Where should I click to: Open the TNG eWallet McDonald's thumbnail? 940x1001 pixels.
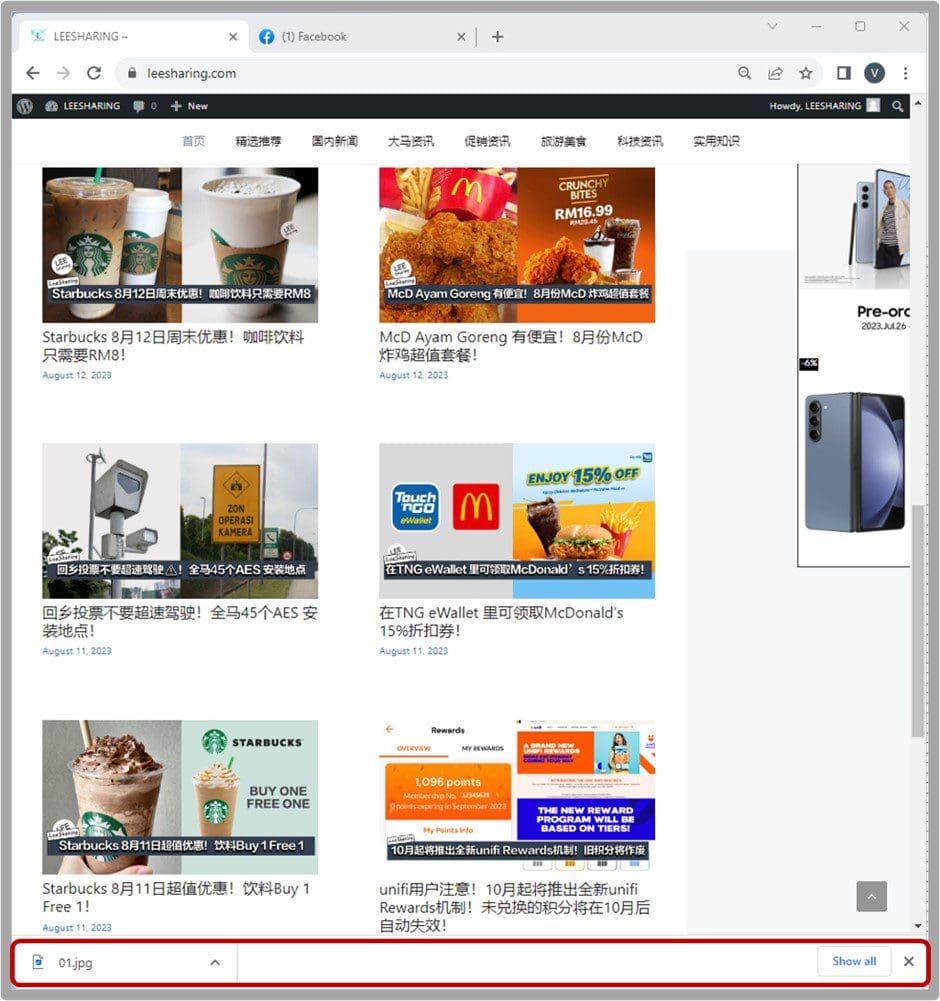point(517,521)
